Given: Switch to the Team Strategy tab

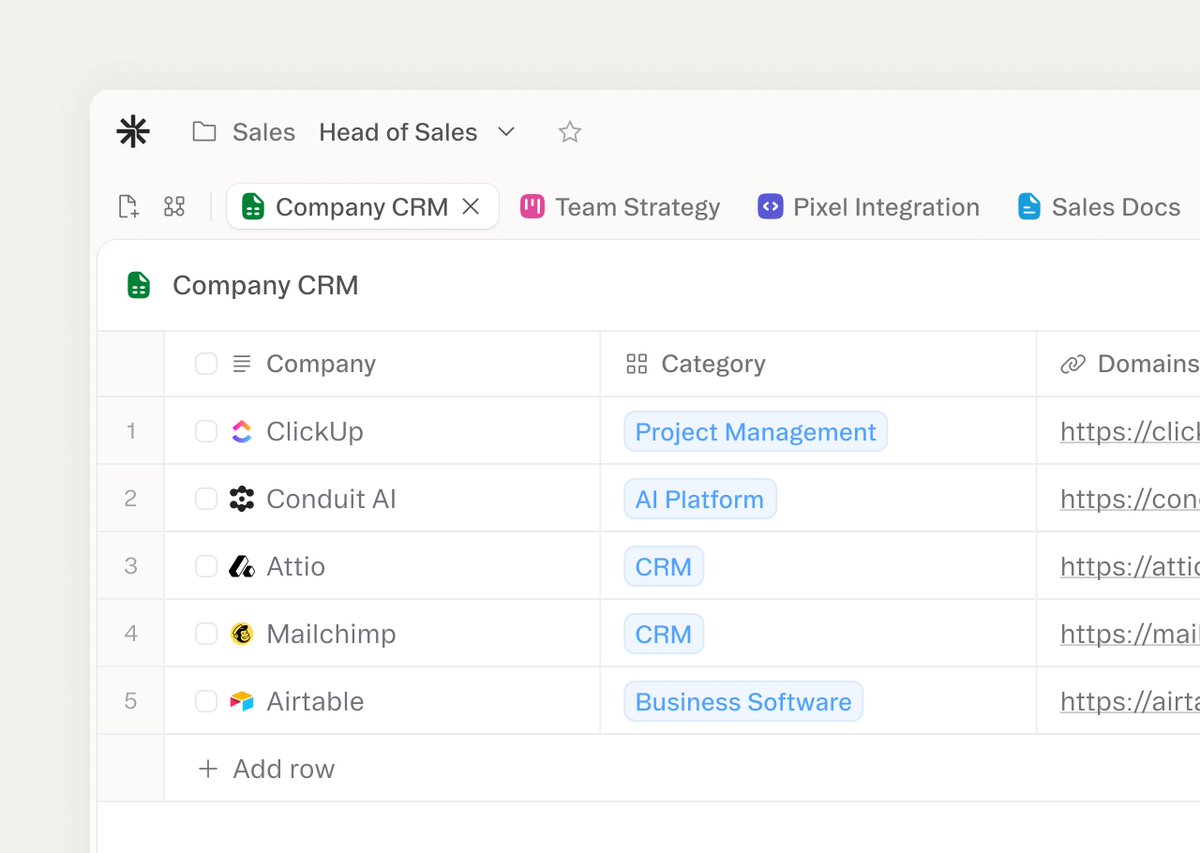Looking at the screenshot, I should point(620,207).
